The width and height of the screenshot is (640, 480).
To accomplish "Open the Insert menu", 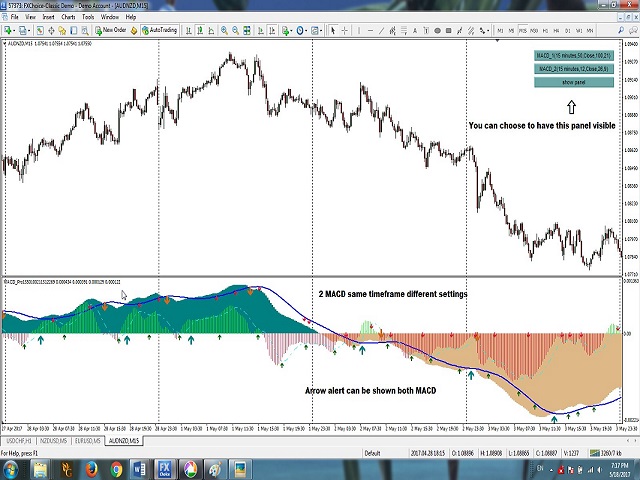I will click(x=48, y=17).
